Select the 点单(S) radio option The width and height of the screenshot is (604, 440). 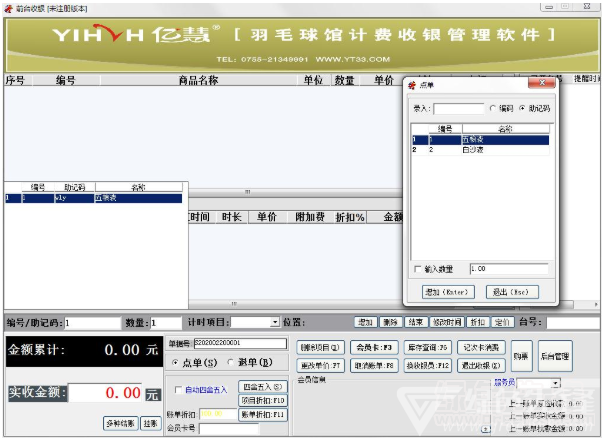(175, 362)
